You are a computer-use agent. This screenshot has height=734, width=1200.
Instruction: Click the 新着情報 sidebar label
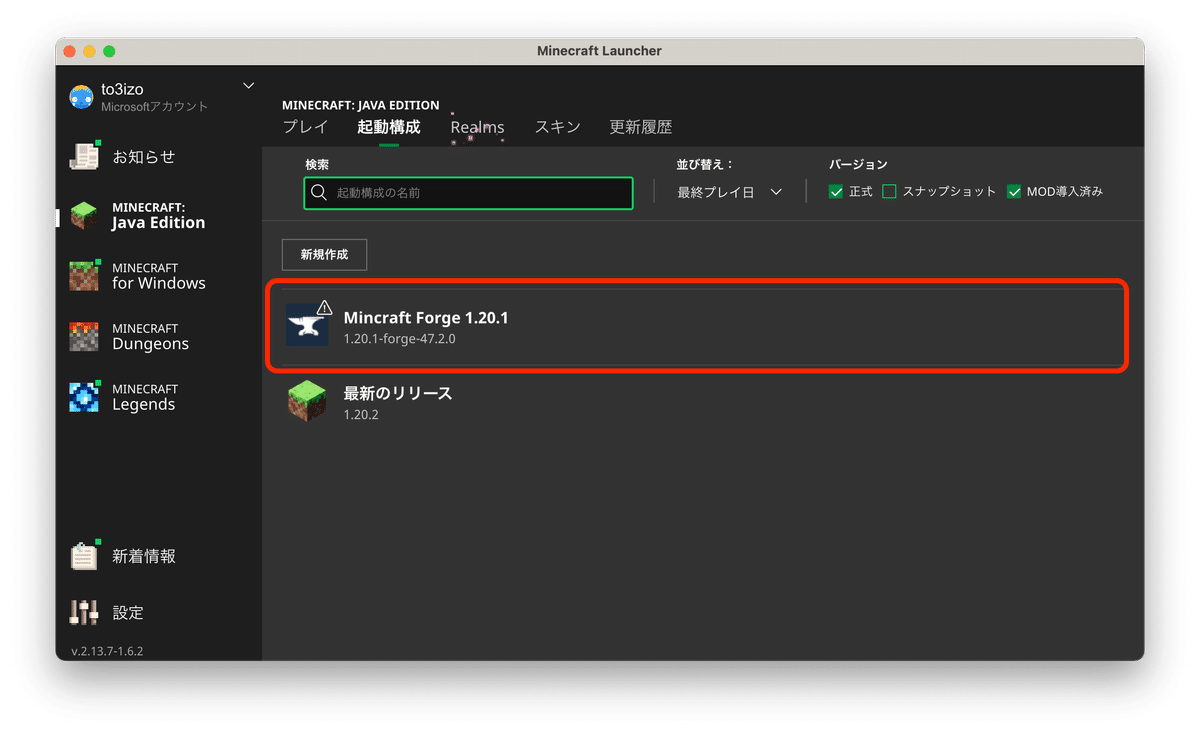coord(144,556)
